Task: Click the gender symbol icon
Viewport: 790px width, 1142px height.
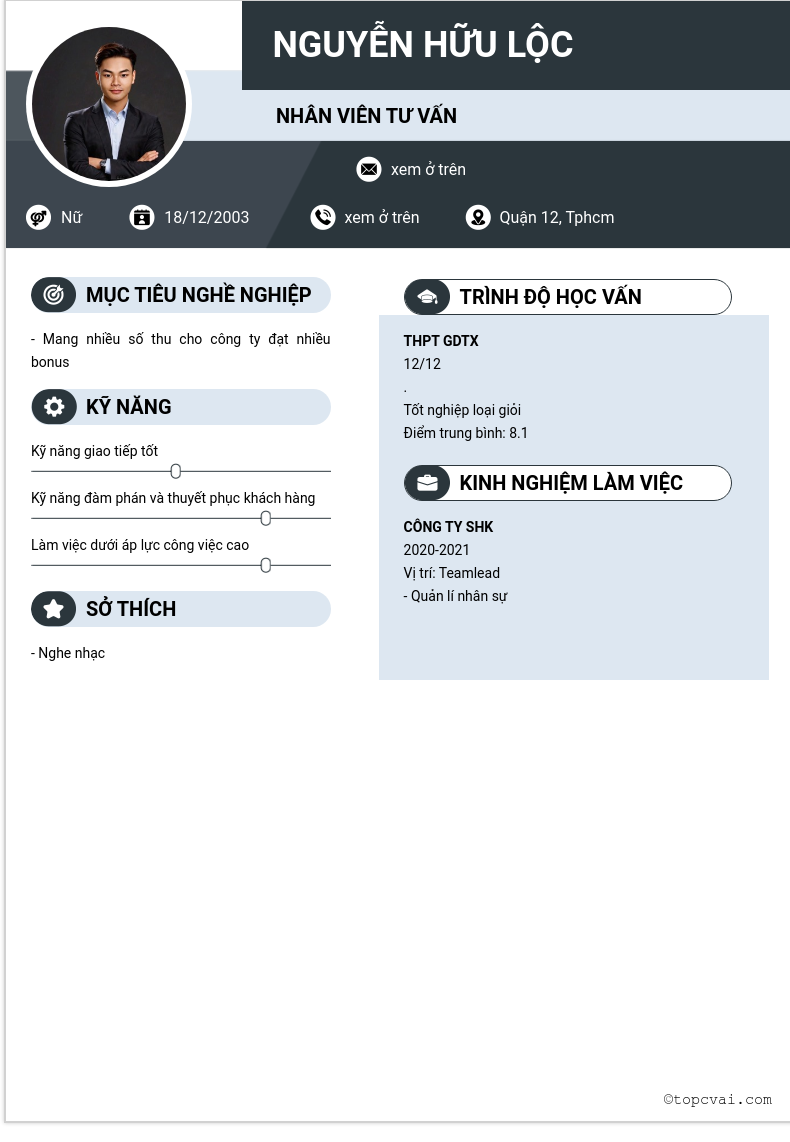Action: 39,217
